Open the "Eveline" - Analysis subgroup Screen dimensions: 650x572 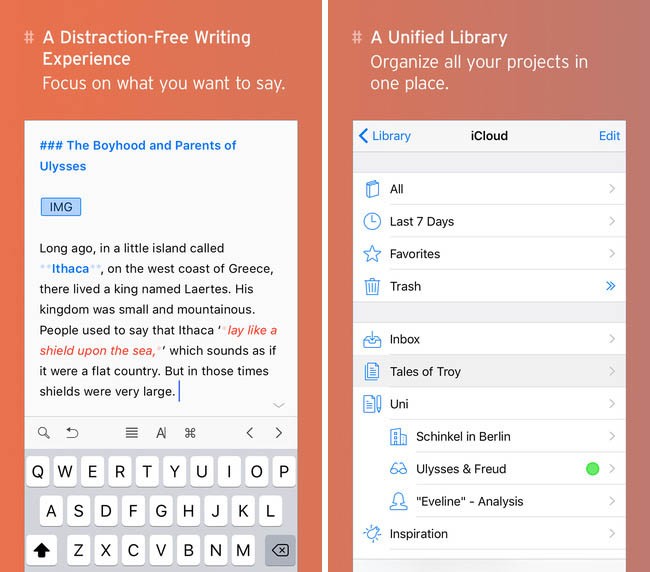point(489,501)
